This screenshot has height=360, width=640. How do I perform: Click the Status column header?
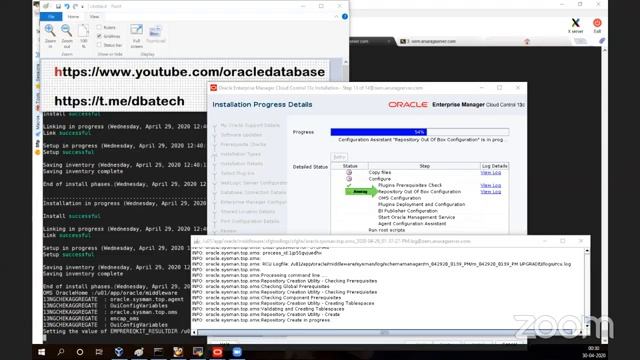click(x=350, y=166)
